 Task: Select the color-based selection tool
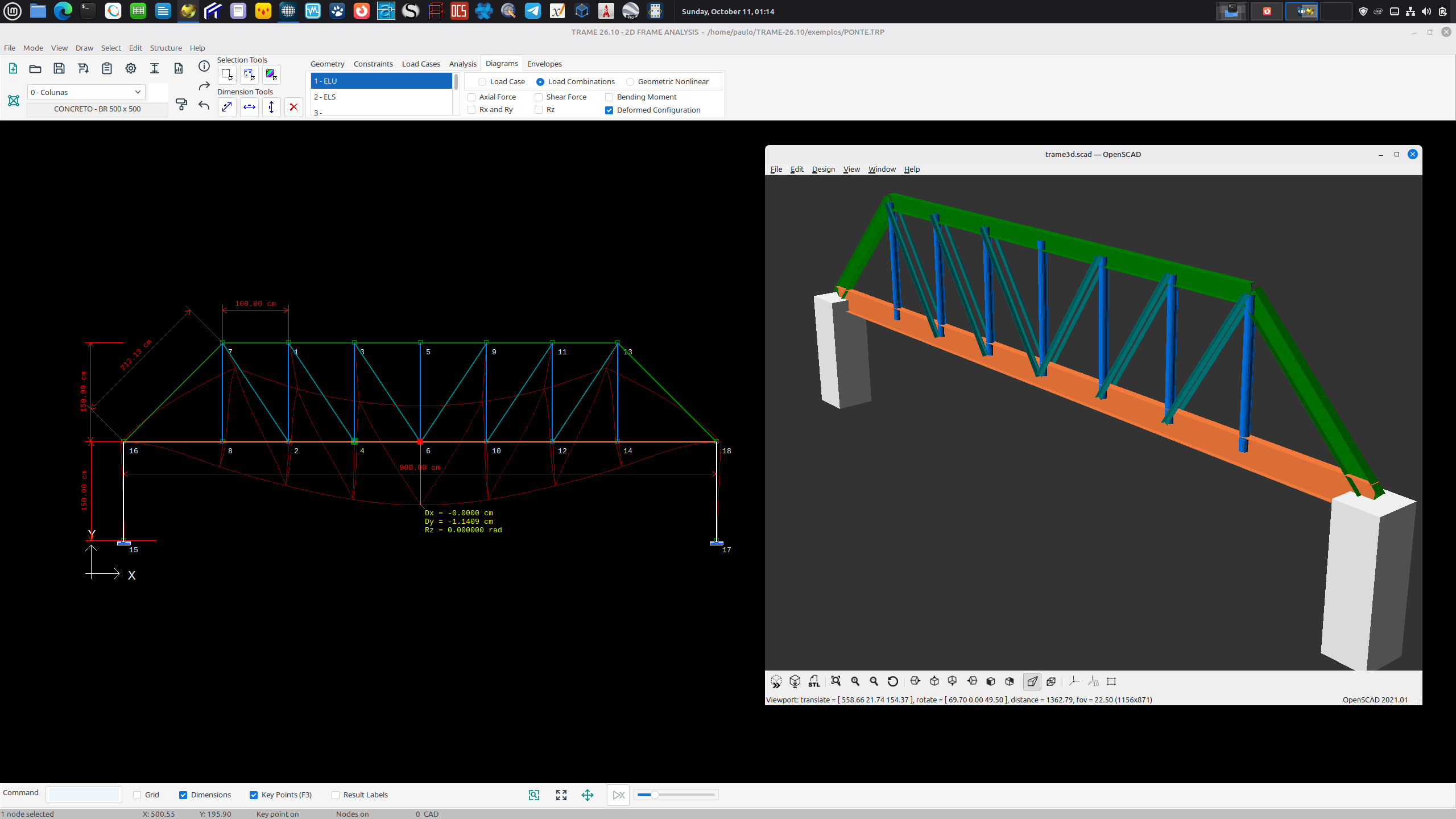coord(271,75)
